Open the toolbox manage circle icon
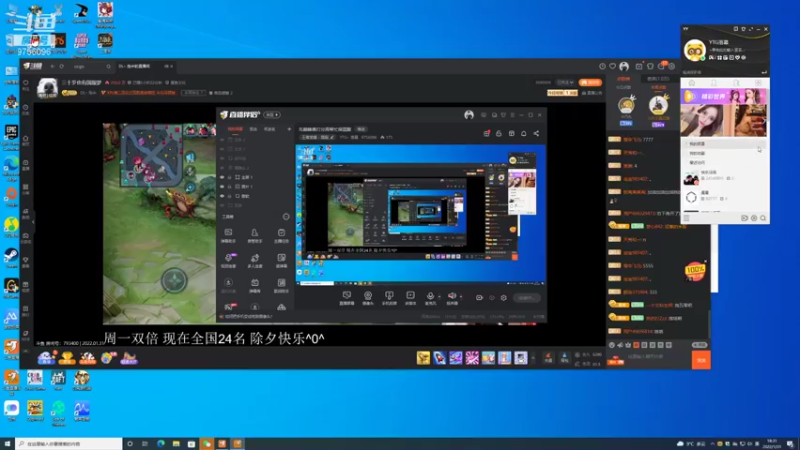The height and width of the screenshot is (450, 800). tap(286, 217)
